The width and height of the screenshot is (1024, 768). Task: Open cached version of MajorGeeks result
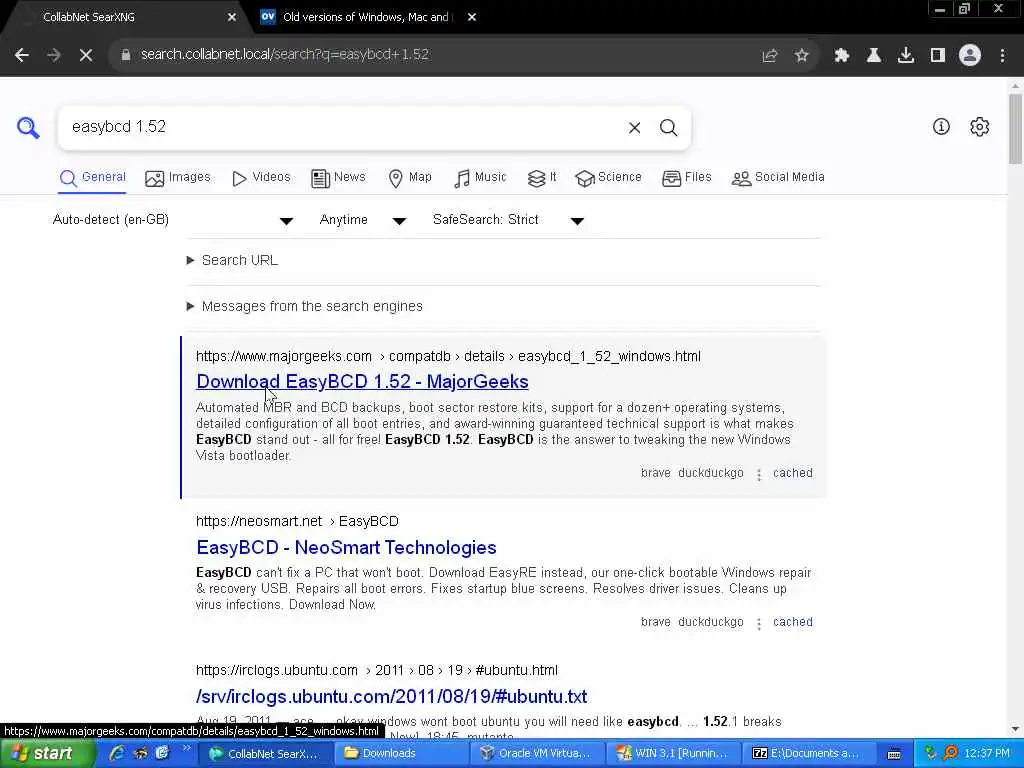(x=792, y=473)
